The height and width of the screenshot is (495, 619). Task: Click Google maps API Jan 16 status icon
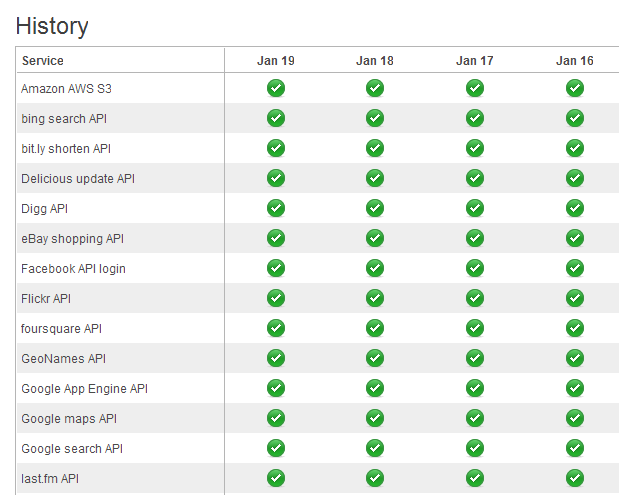(x=575, y=418)
